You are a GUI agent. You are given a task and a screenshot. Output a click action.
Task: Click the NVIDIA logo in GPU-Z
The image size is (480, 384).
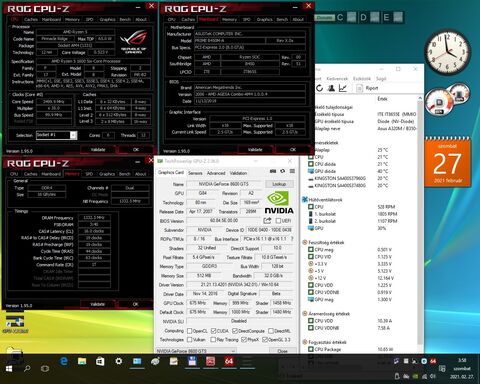(279, 203)
